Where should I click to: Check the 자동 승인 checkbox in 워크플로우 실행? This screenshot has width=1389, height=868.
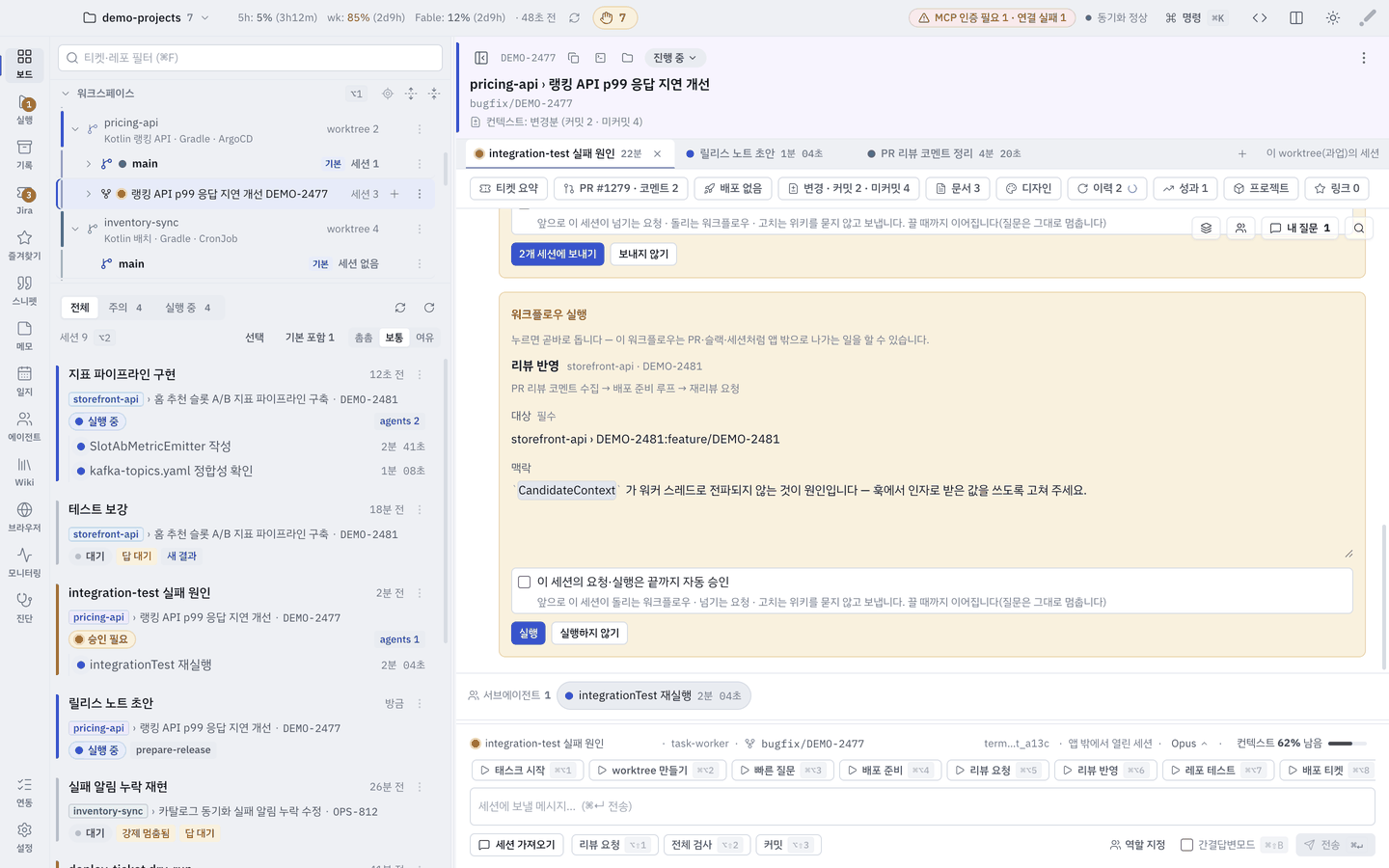click(x=524, y=582)
